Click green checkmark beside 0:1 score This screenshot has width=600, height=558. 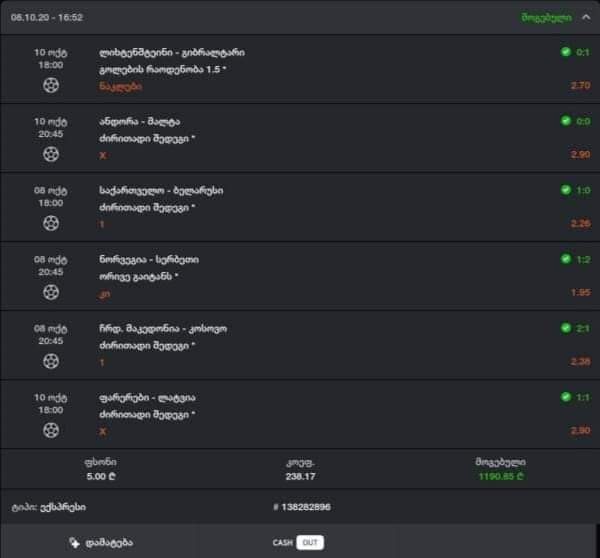pos(566,52)
